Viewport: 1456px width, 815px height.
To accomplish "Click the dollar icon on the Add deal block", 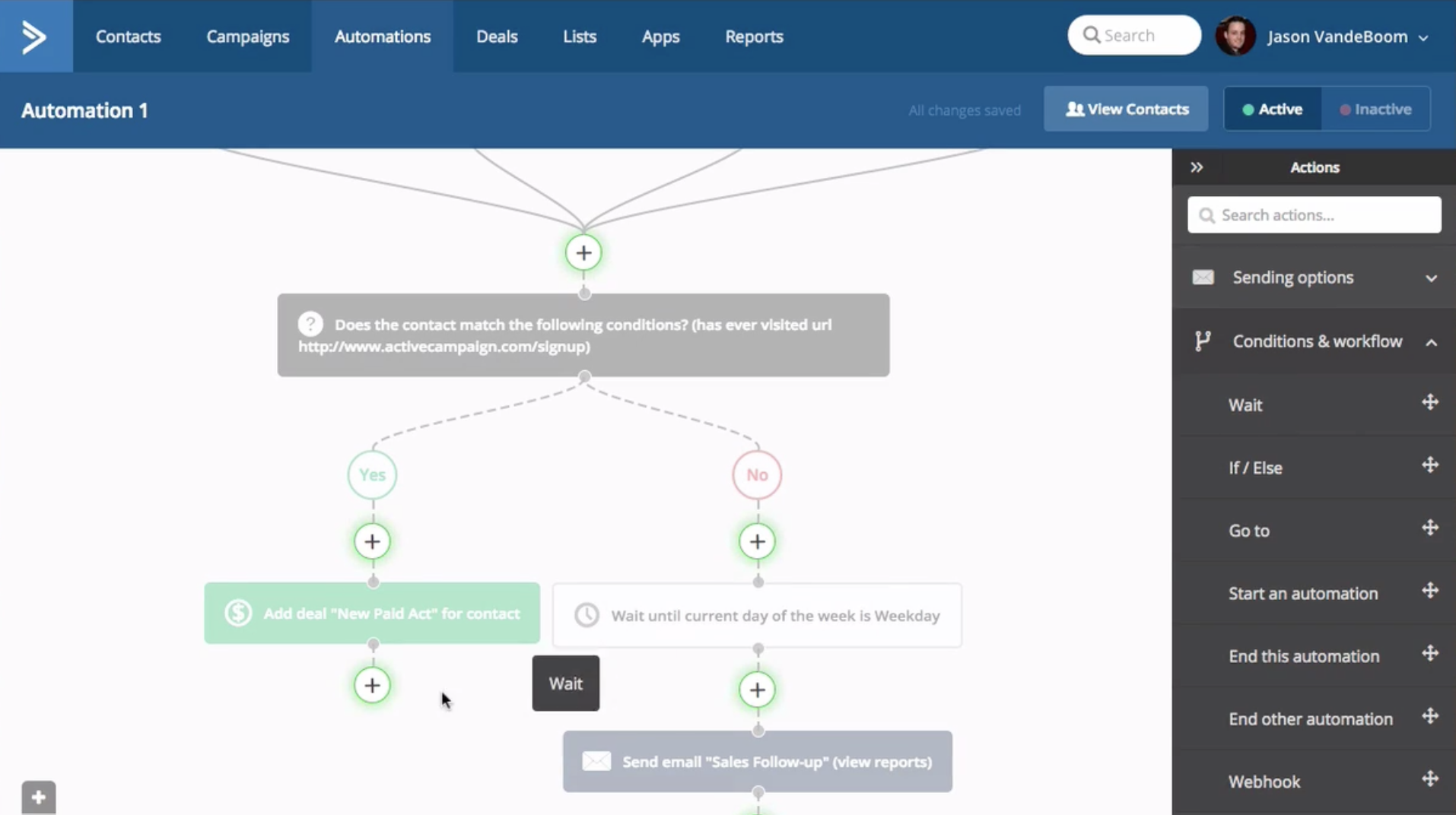I will coord(237,613).
